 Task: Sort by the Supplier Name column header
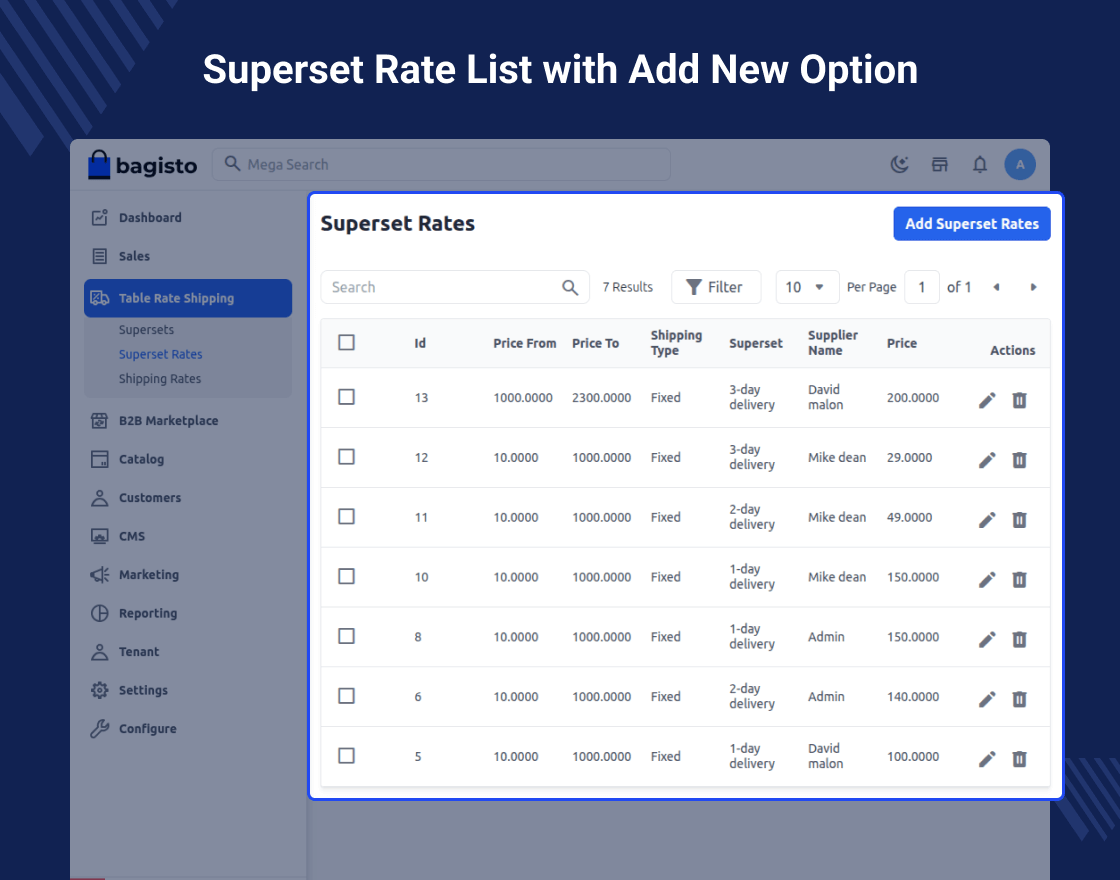[832, 343]
